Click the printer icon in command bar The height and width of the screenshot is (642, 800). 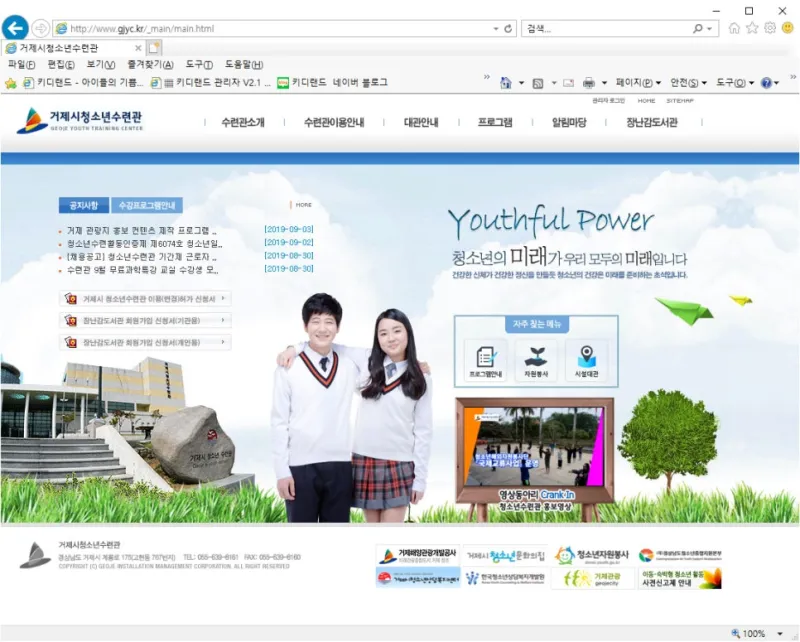589,83
